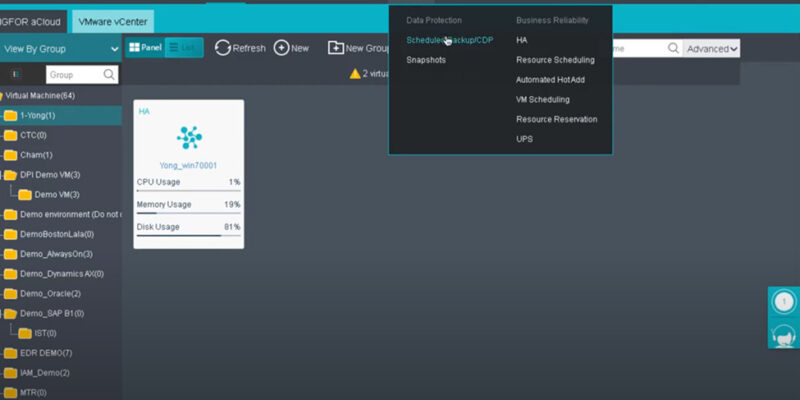800x400 pixels.
Task: Open Resource Reservation menu item
Action: coord(557,119)
